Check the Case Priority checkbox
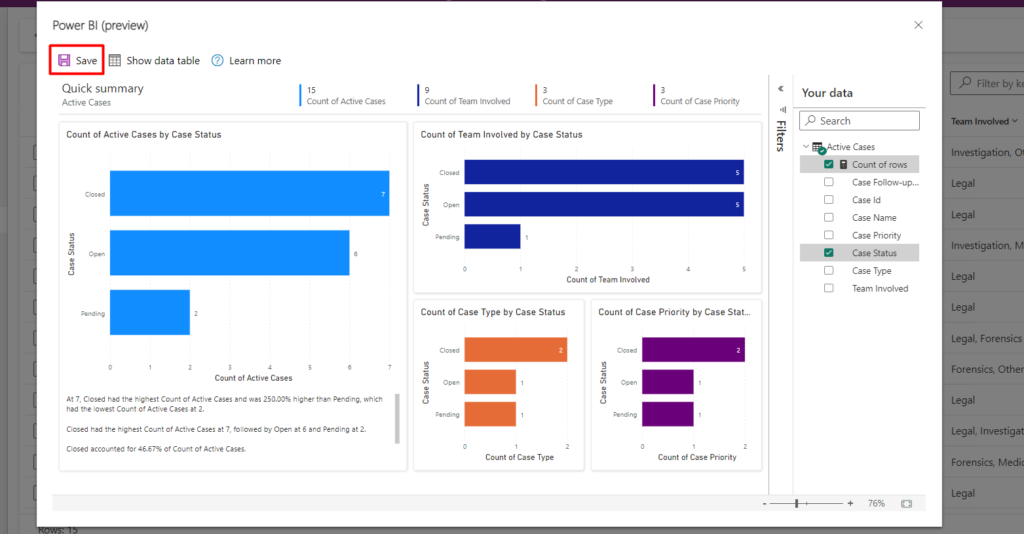1024x534 pixels. point(829,235)
